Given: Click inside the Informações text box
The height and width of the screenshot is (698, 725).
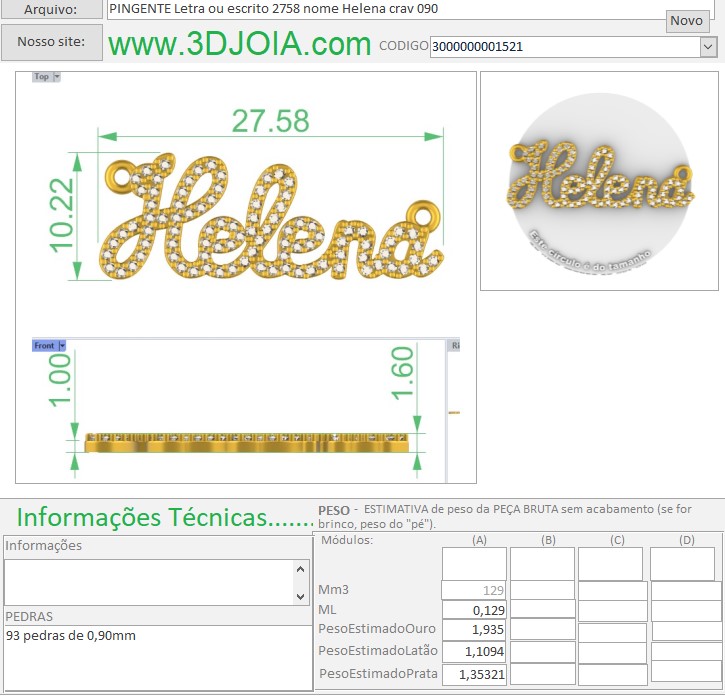Looking at the screenshot, I should 148,581.
